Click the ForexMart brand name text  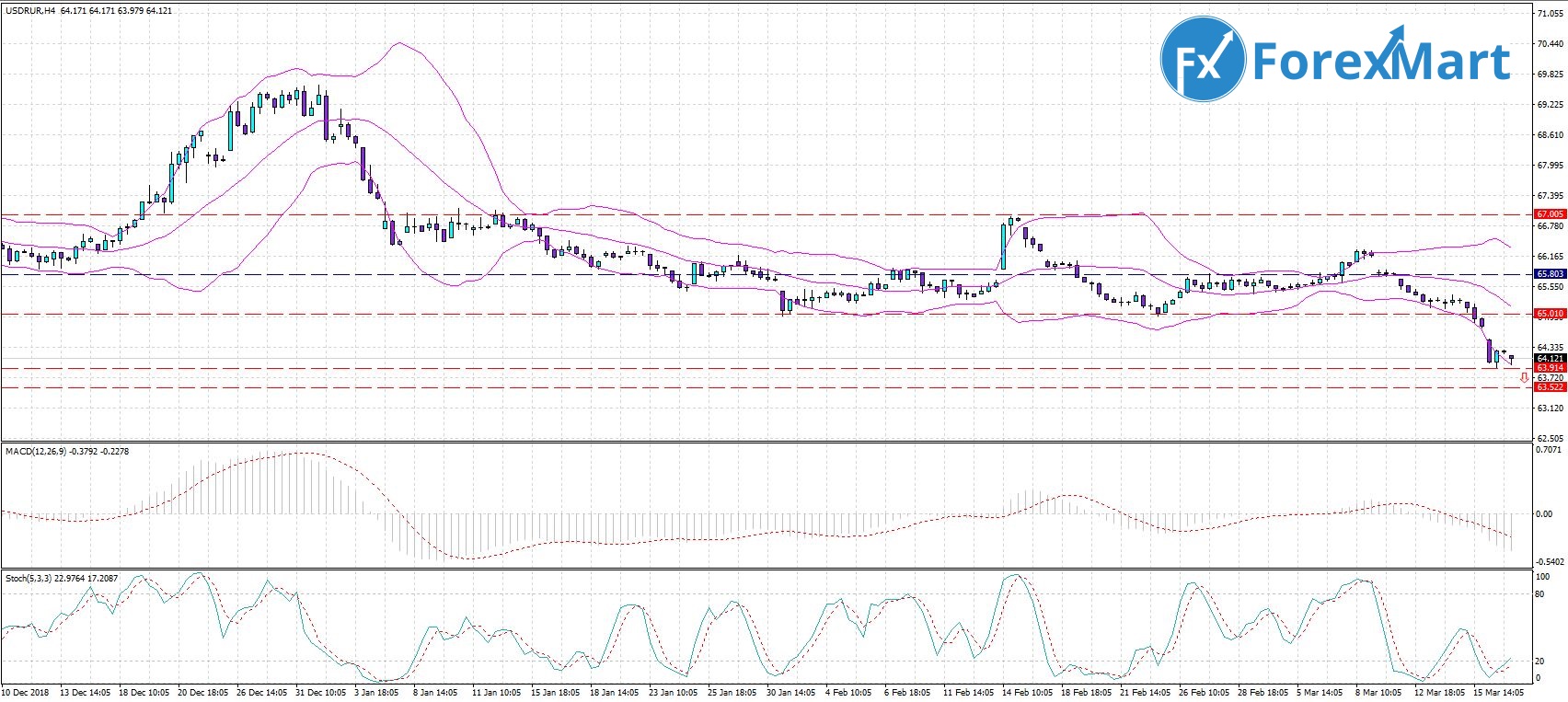[x=1381, y=63]
